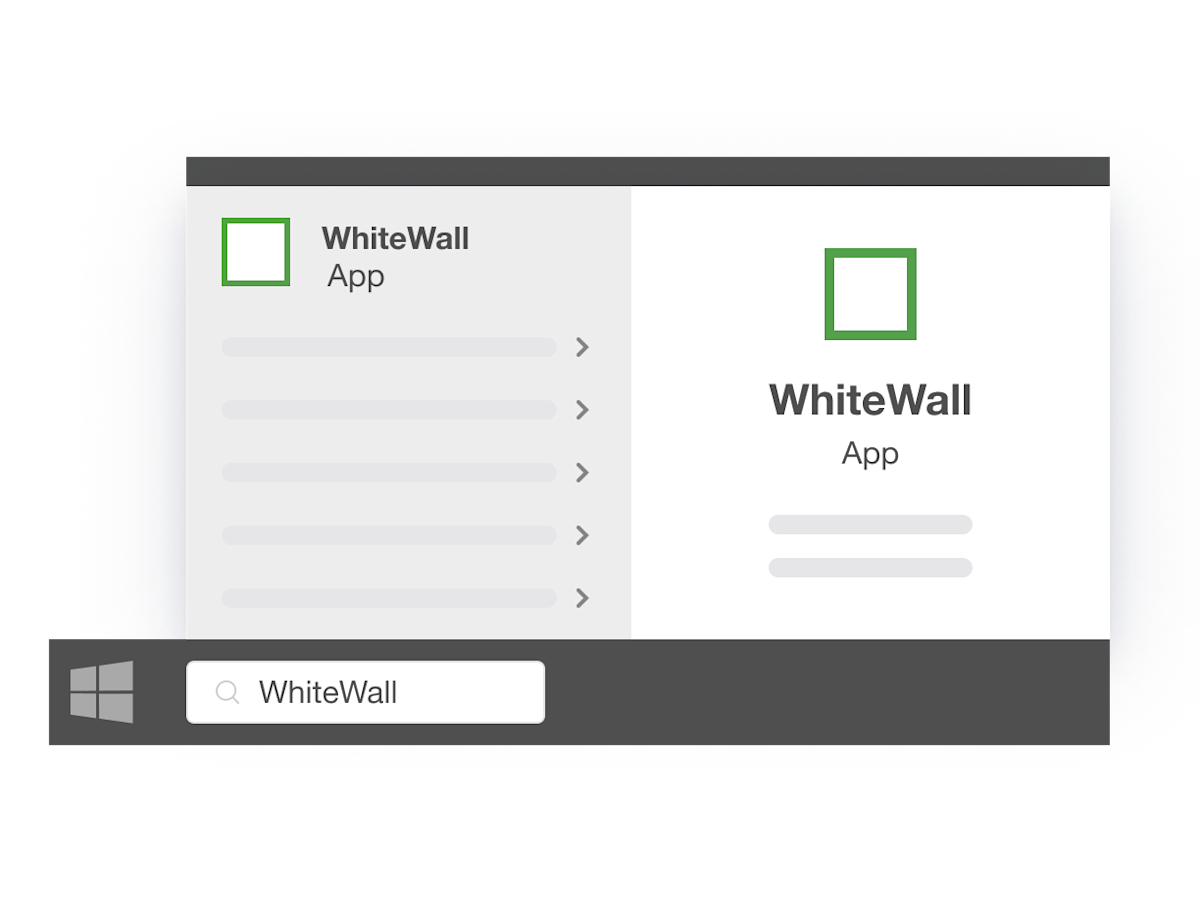Expand the fifth result row chevron

pyautogui.click(x=582, y=598)
